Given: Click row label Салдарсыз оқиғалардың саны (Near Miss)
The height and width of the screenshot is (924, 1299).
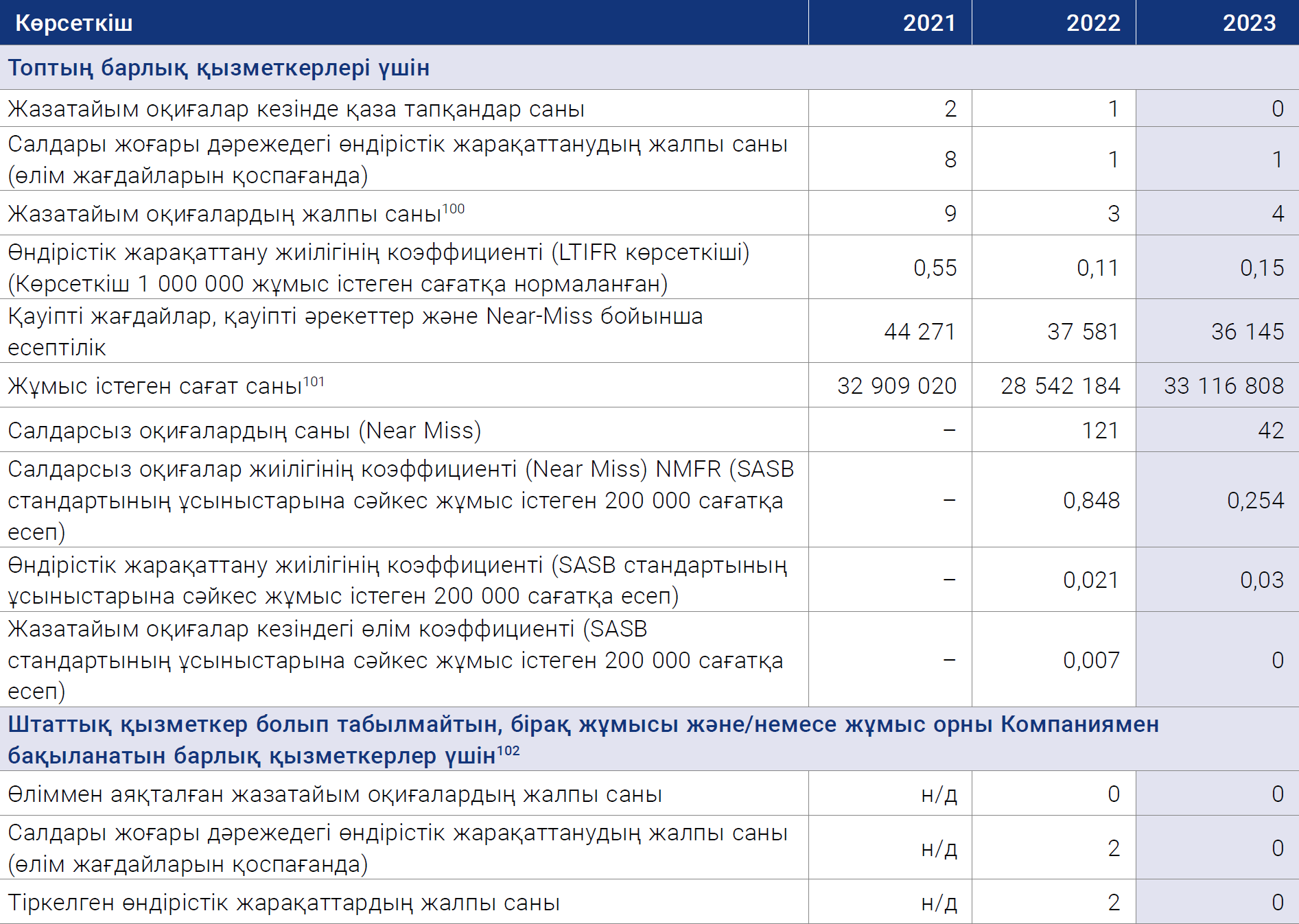Looking at the screenshot, I should 244,431.
